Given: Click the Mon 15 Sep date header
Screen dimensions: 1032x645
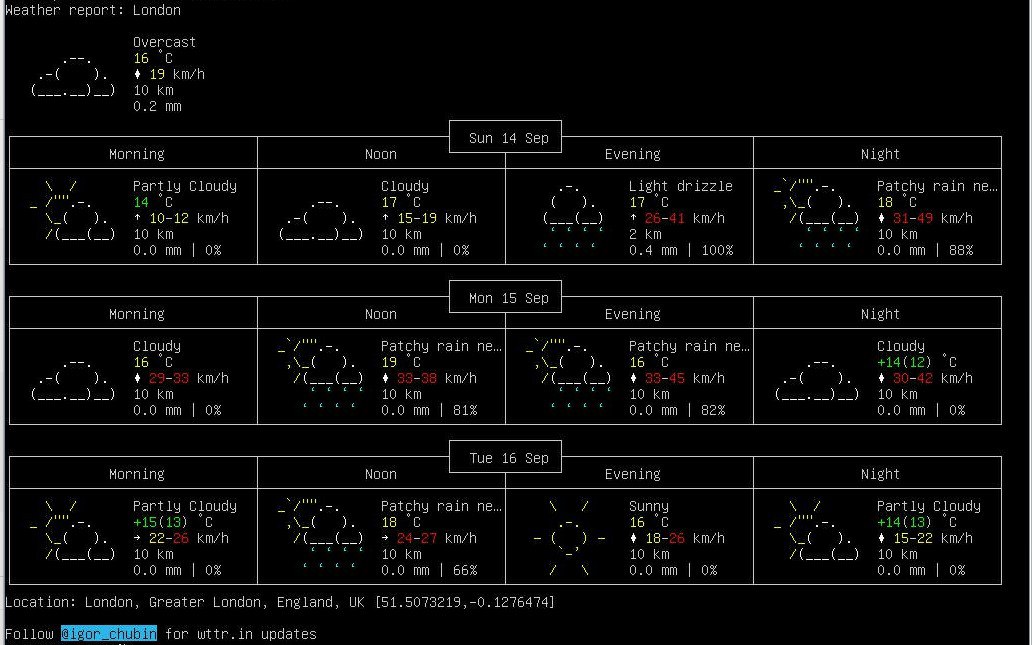Looking at the screenshot, I should click(x=508, y=298).
